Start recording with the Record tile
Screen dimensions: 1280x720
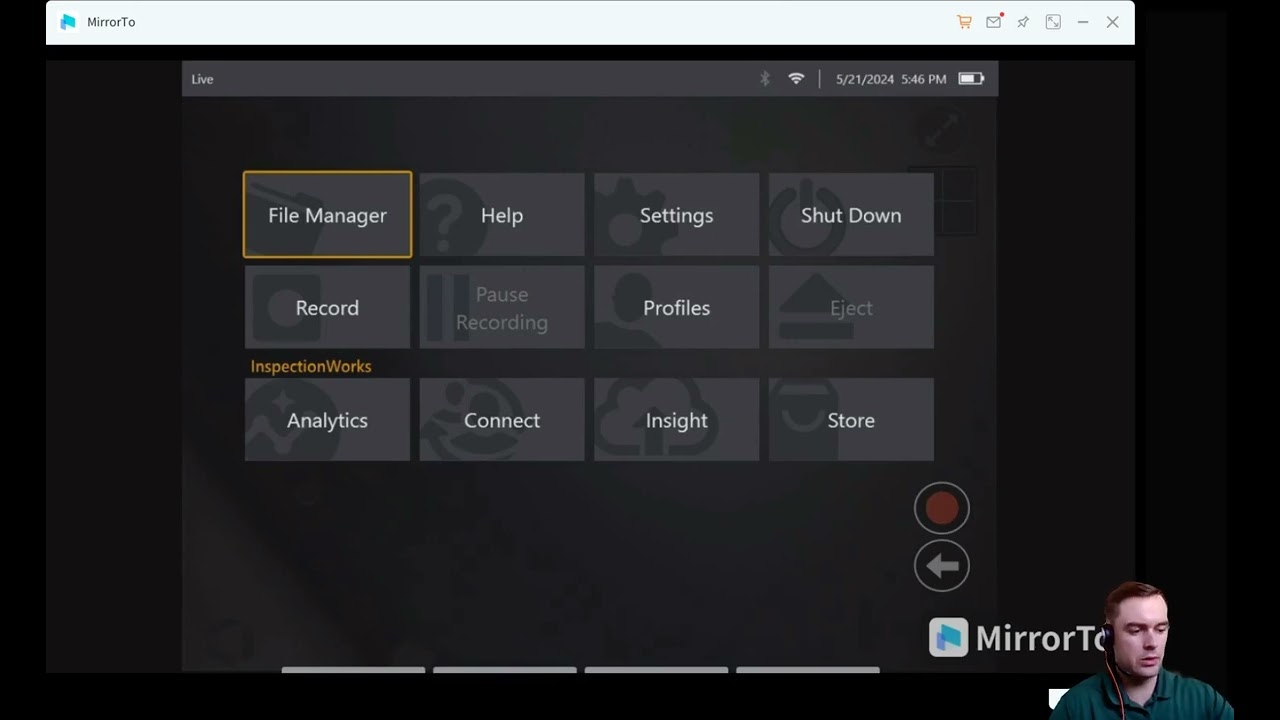tap(327, 307)
